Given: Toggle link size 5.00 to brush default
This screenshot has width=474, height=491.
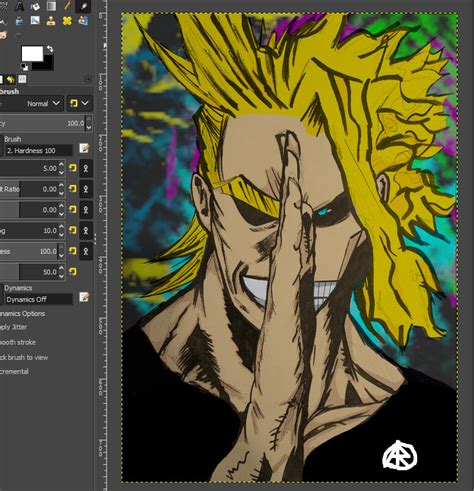Looking at the screenshot, I should [x=86, y=168].
